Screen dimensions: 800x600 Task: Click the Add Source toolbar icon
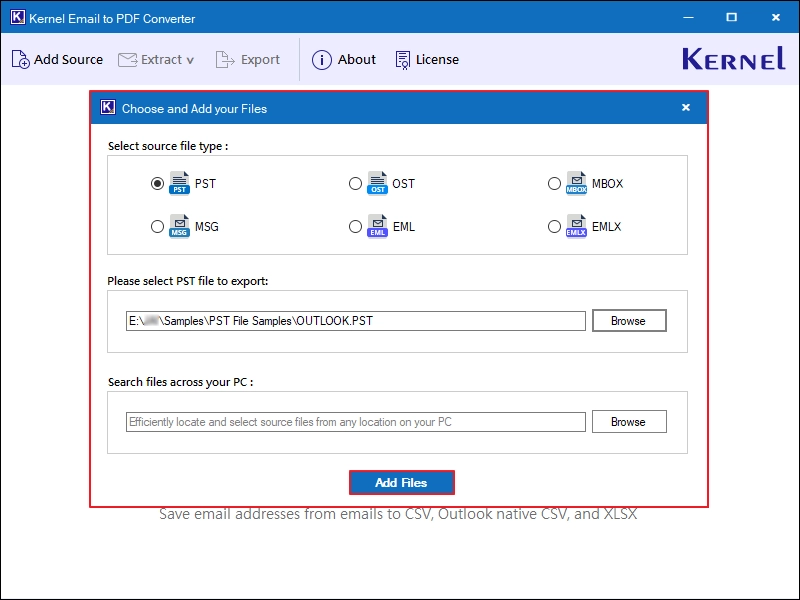[x=20, y=59]
